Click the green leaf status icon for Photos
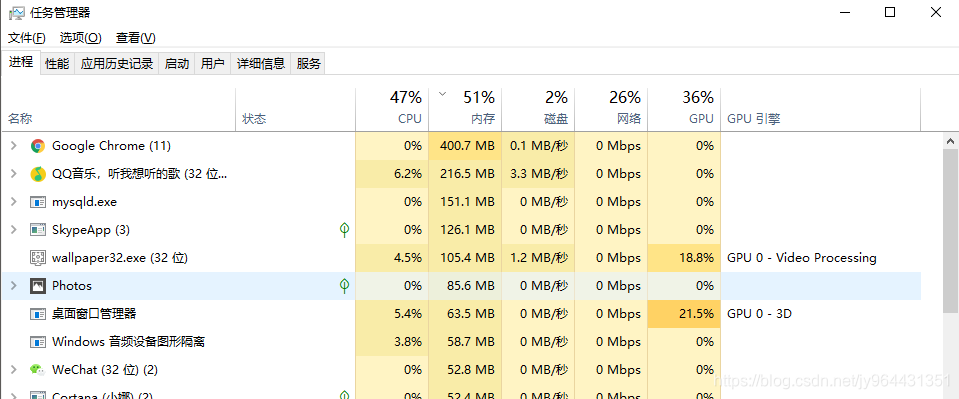This screenshot has height=399, width=959. point(344,286)
